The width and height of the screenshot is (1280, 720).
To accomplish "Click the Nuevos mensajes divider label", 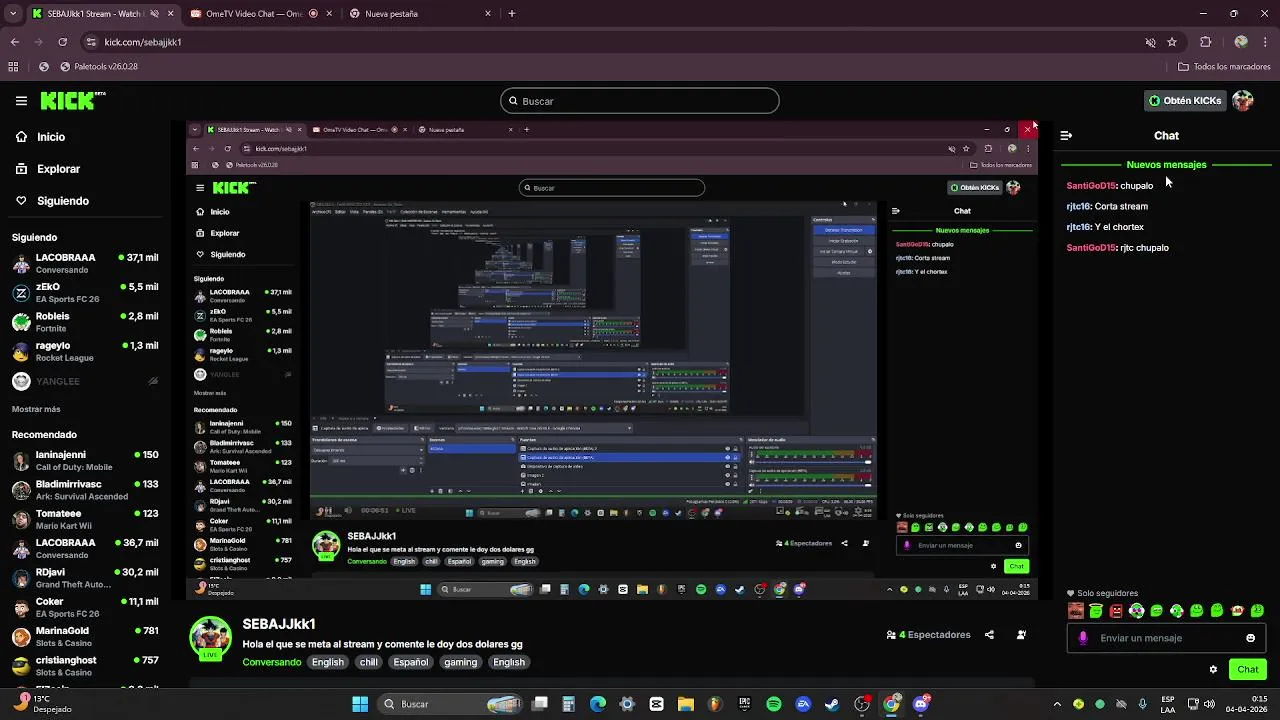I will [x=1166, y=164].
